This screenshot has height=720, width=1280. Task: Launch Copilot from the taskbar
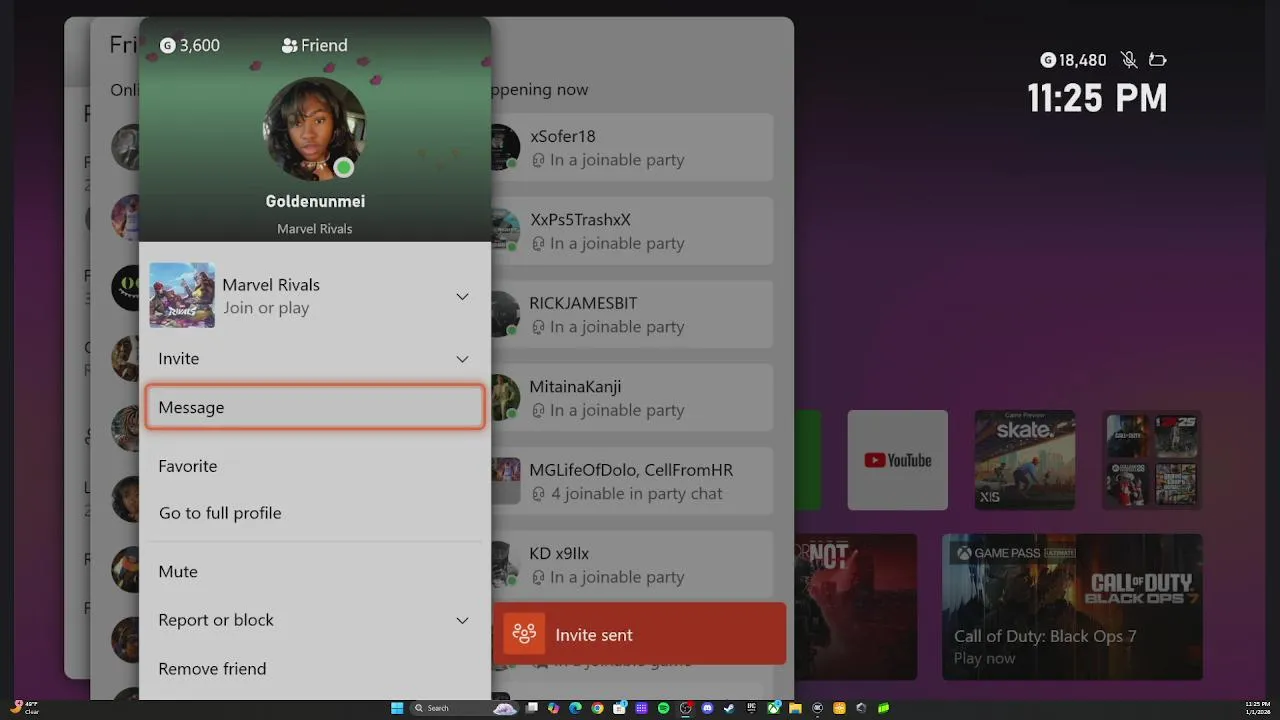553,708
